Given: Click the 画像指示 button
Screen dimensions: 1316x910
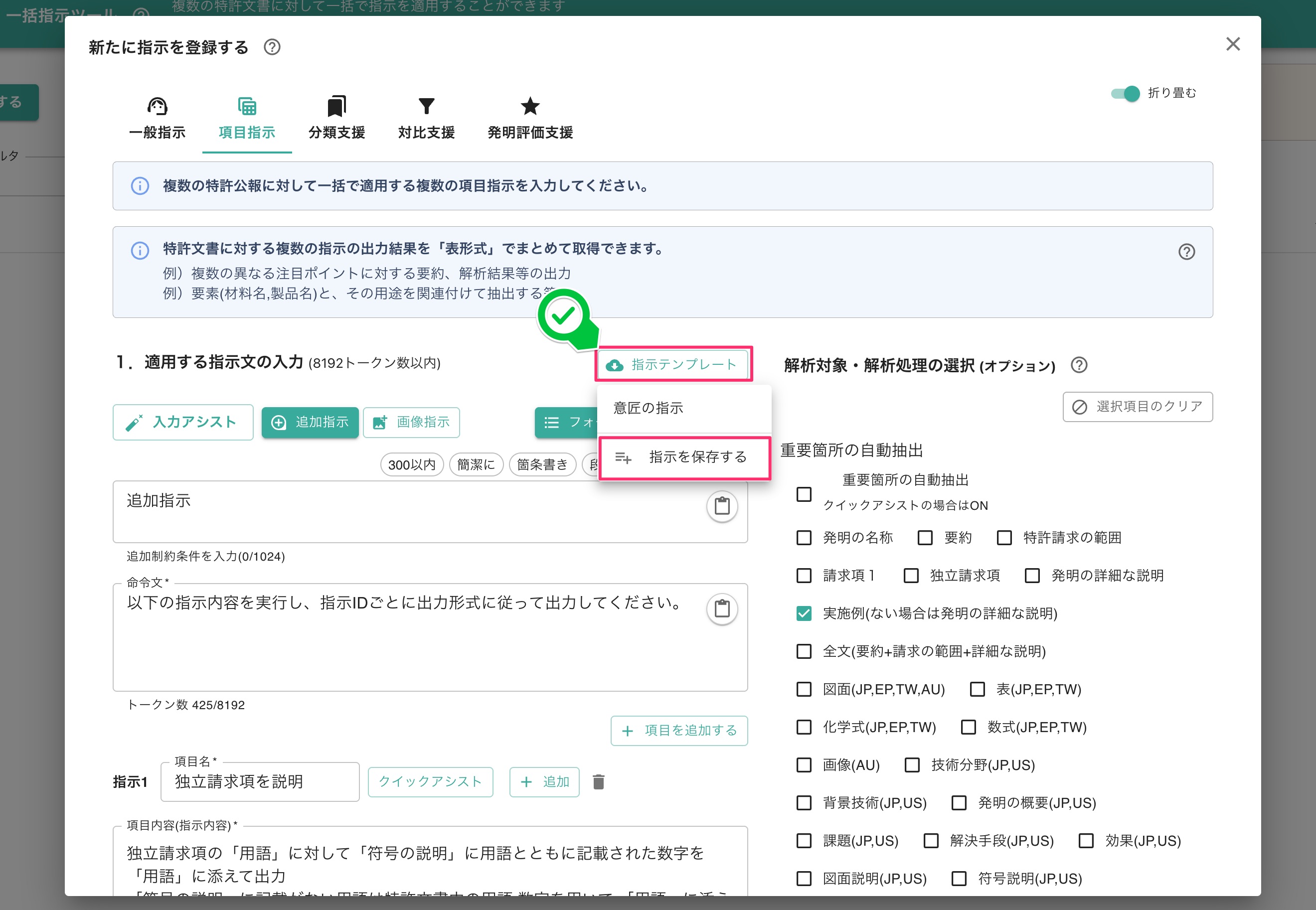Looking at the screenshot, I should [411, 422].
